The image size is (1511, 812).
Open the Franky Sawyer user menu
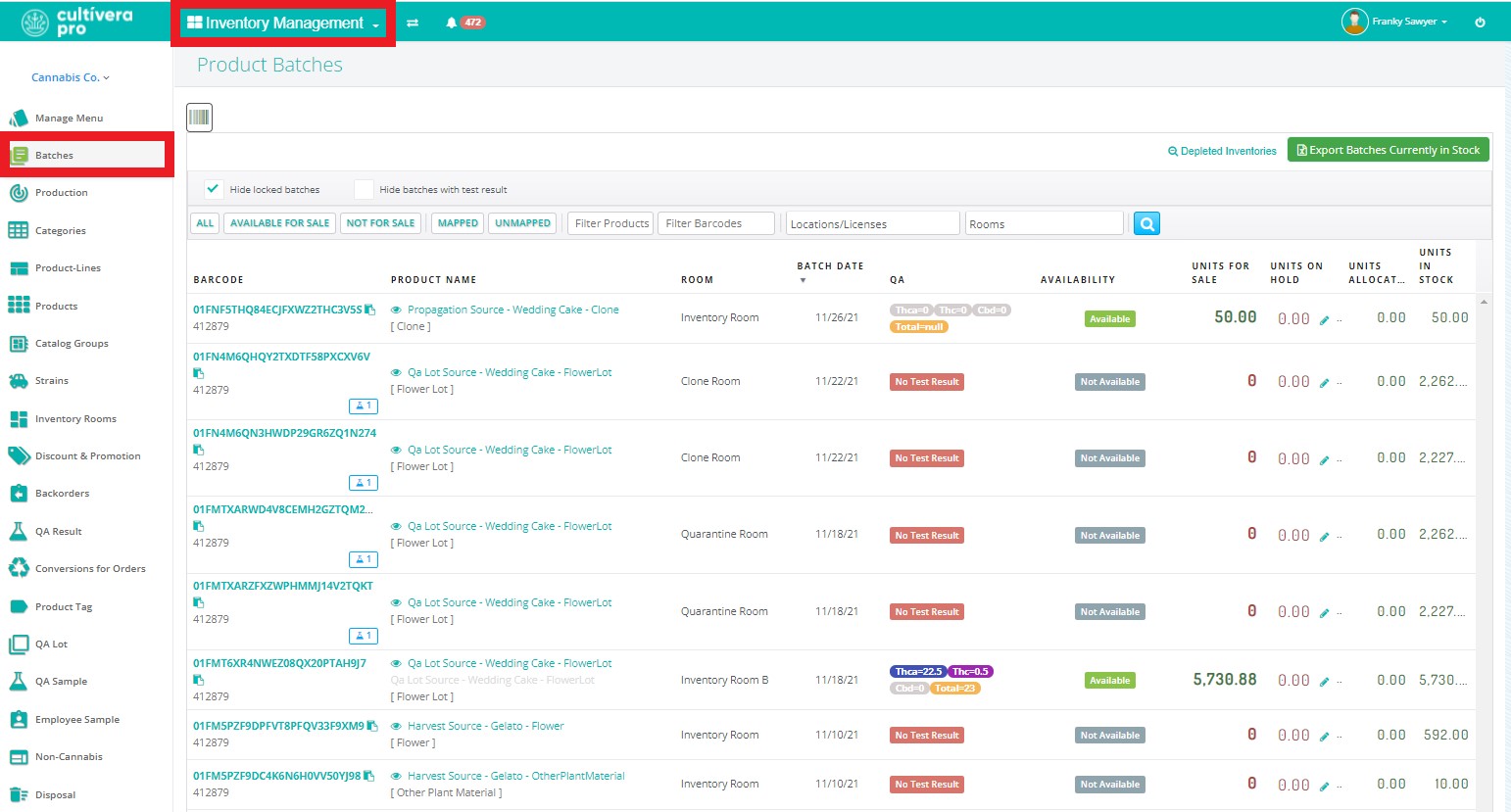coord(1395,22)
